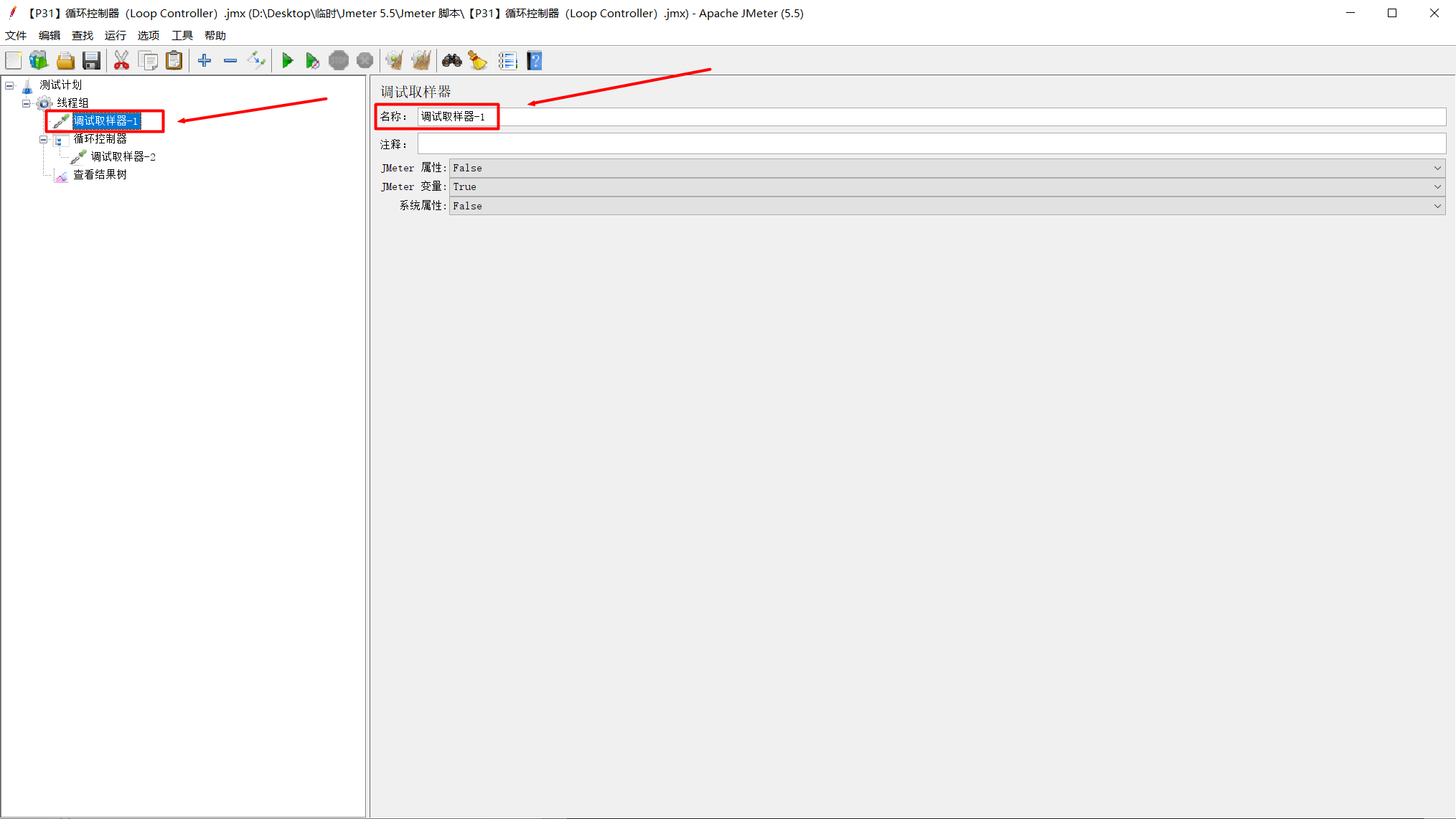Image resolution: width=1456 pixels, height=819 pixels.
Task: Select 调试取样器-2 in the tree
Action: pyautogui.click(x=123, y=157)
